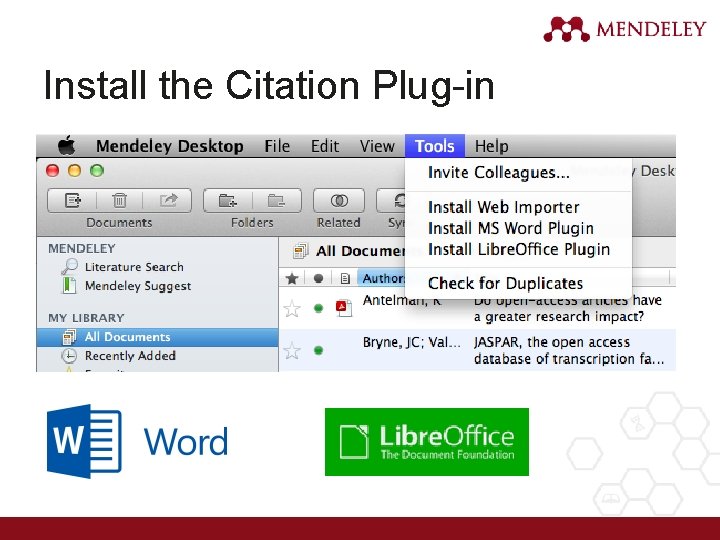Screen dimensions: 720x540
Task: Click the Sync toolbar icon
Action: click(399, 200)
